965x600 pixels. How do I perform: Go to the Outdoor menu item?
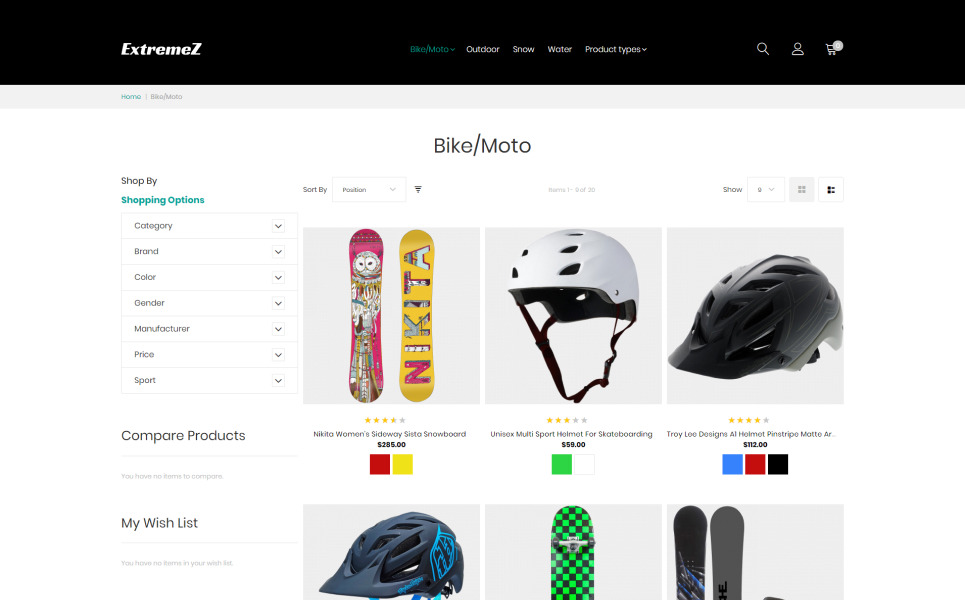coord(482,49)
